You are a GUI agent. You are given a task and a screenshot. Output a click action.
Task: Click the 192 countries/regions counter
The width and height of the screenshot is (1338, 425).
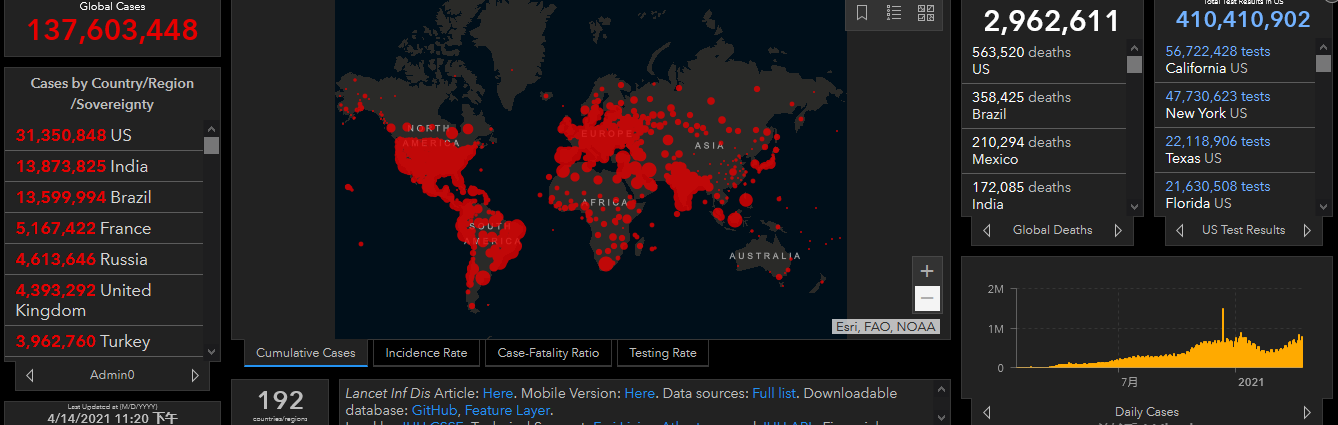[280, 402]
